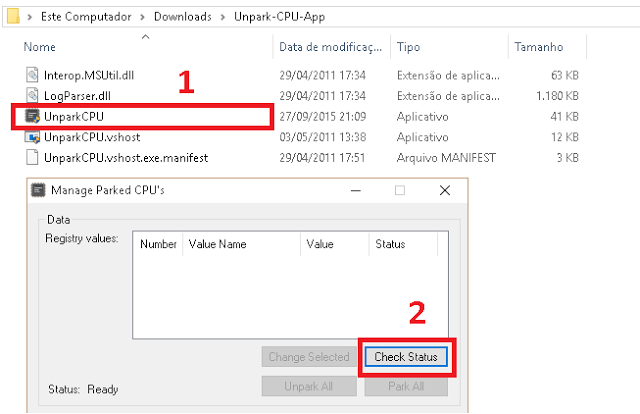
Task: Click the Arquivo MANIFEST type cell
Action: [447, 158]
